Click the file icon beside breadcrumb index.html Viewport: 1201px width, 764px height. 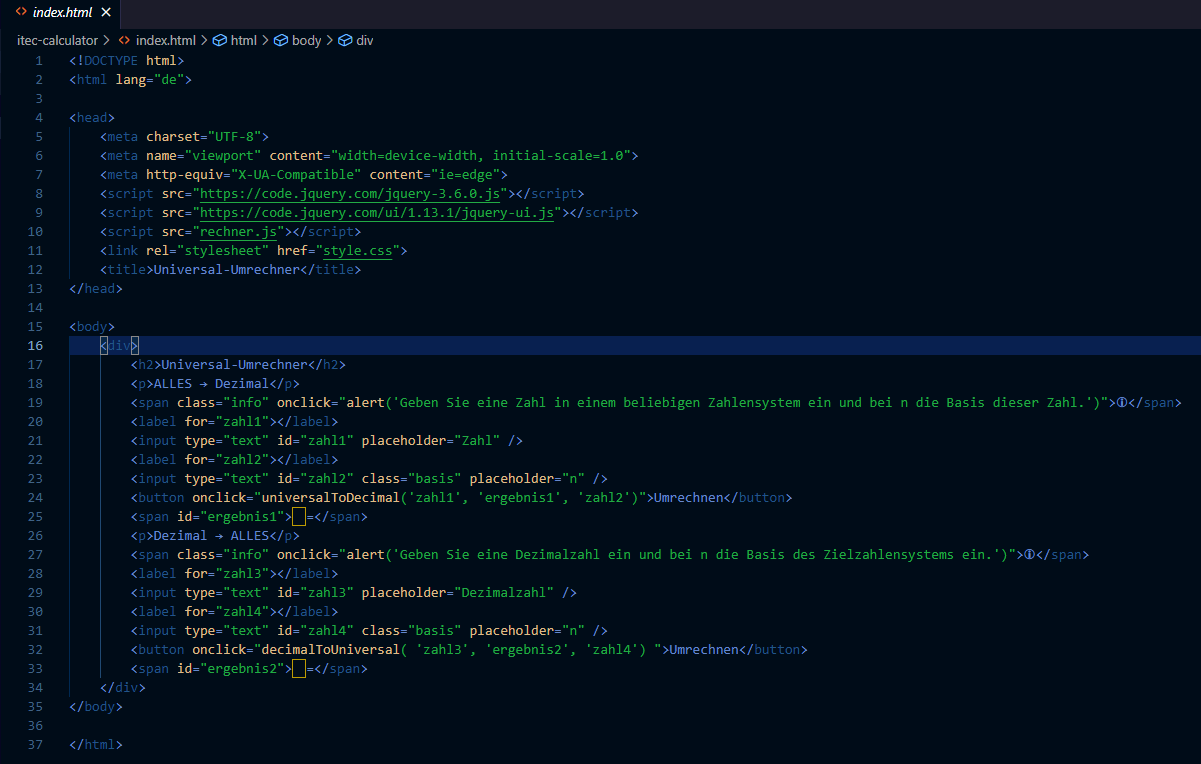pos(124,40)
